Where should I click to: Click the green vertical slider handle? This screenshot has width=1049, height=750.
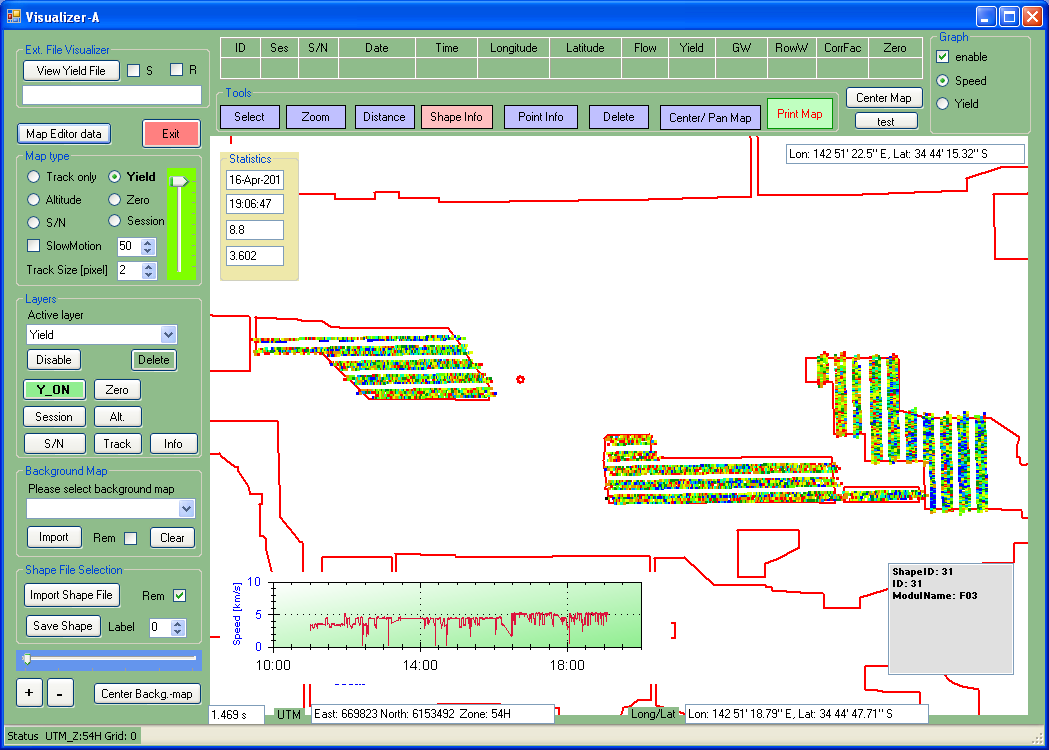(x=179, y=181)
